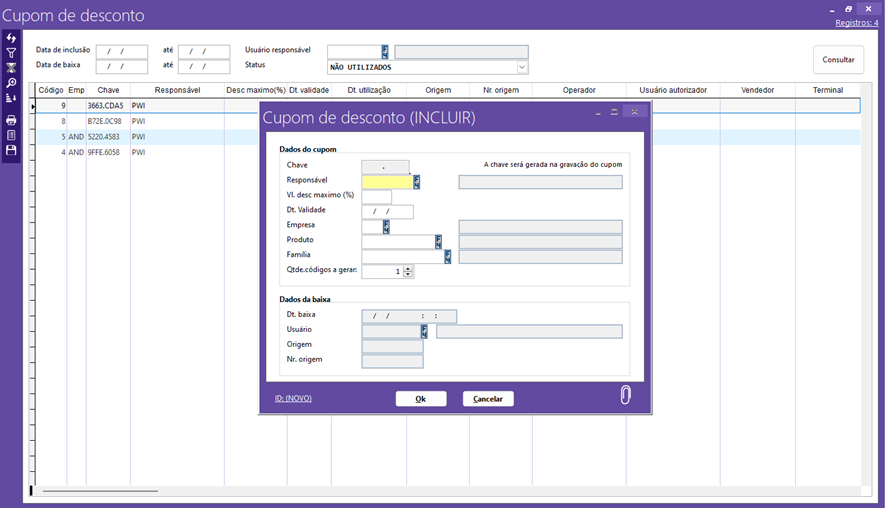Screen dimensions: 886x508
Task: Click the refresh arrows icon in sidebar
Action: (x=11, y=38)
